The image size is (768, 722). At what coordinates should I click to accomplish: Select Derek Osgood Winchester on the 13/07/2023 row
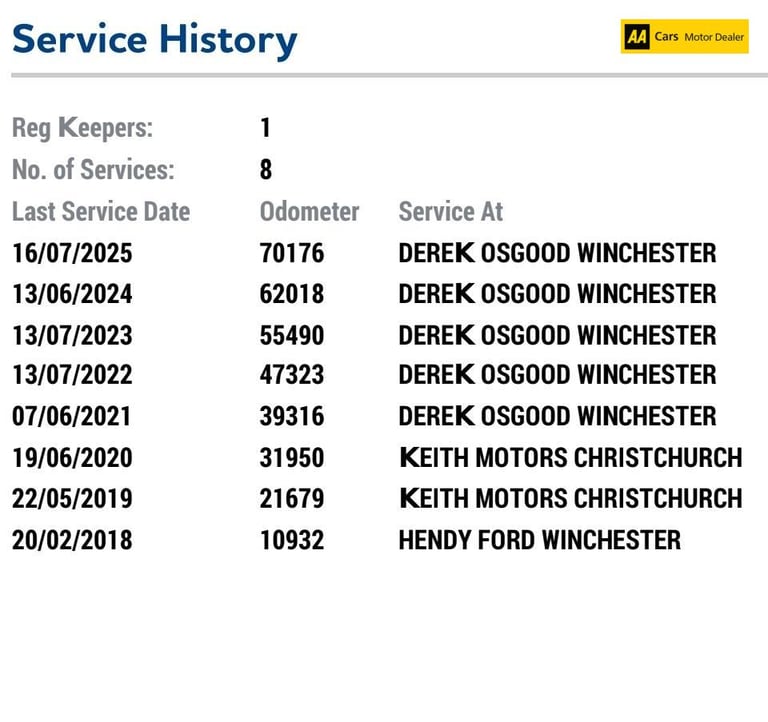[557, 336]
